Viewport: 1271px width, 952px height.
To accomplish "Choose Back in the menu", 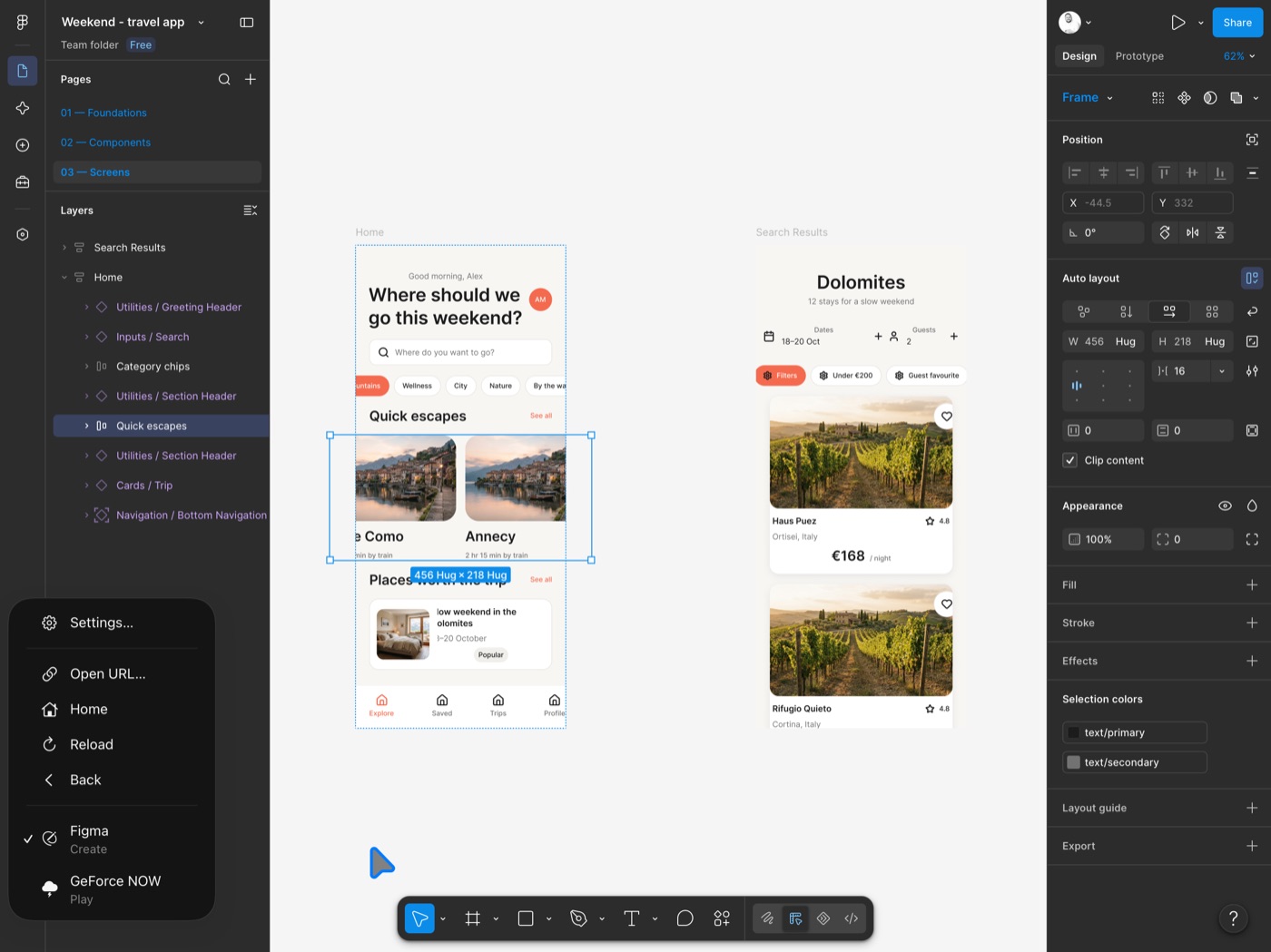I will pos(112,780).
